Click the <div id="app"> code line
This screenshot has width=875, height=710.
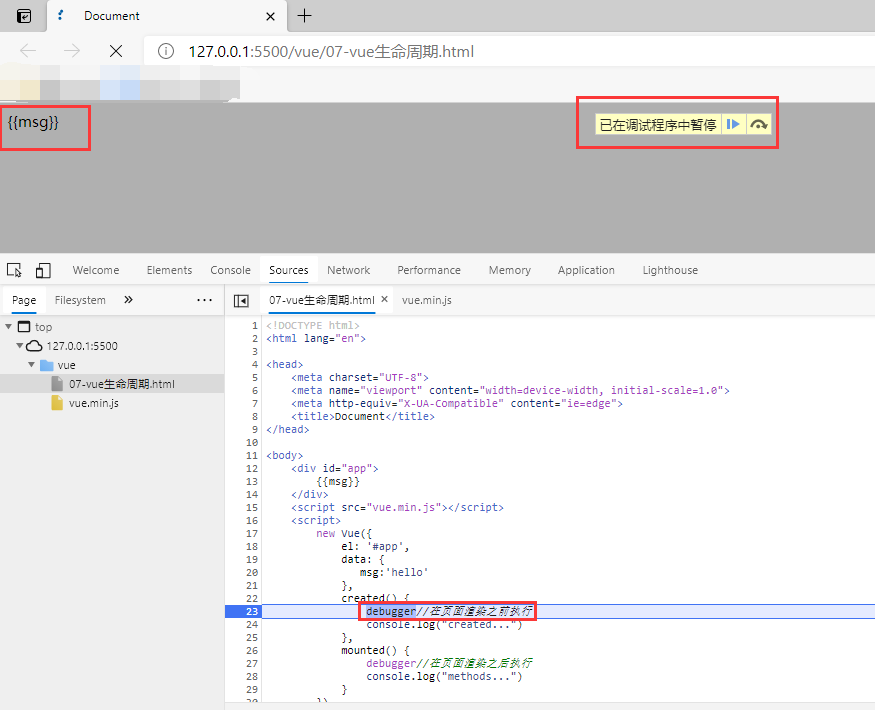[335, 468]
